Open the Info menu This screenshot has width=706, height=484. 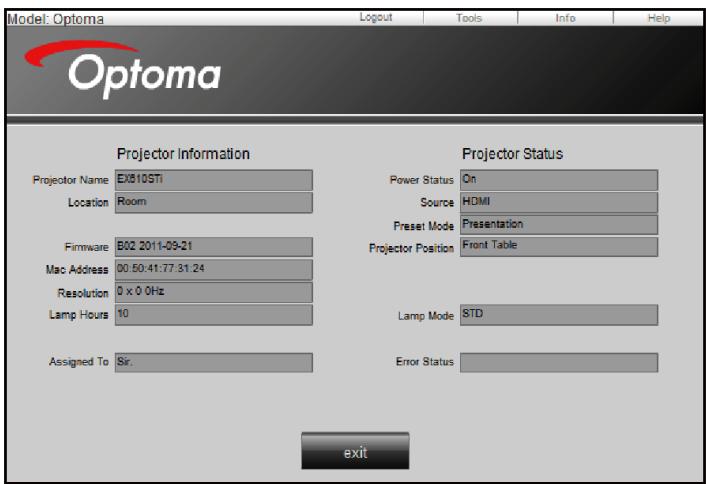(565, 18)
